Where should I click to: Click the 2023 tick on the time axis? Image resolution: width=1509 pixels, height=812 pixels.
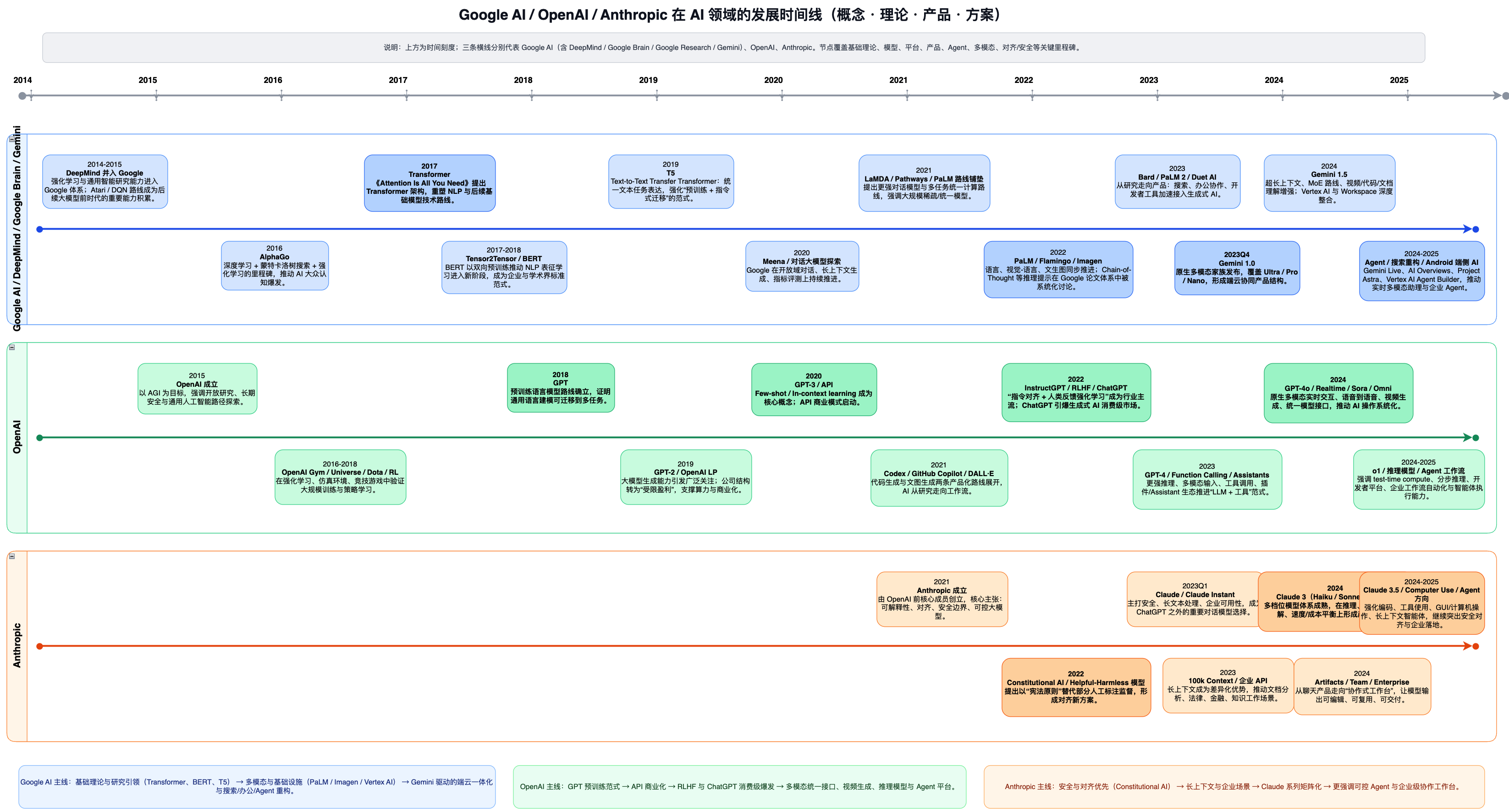pos(1157,95)
